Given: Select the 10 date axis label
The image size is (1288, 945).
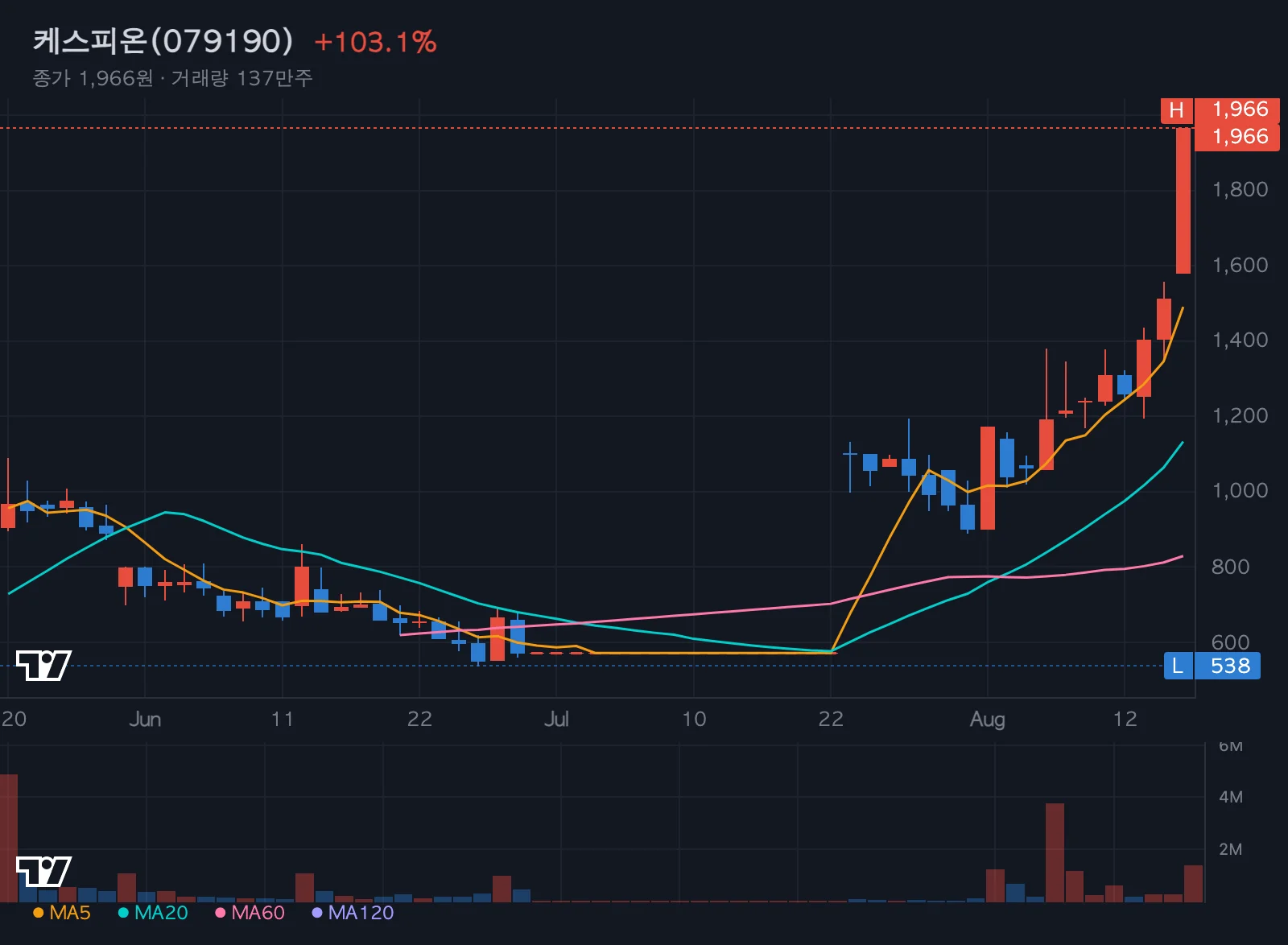Looking at the screenshot, I should tap(694, 719).
